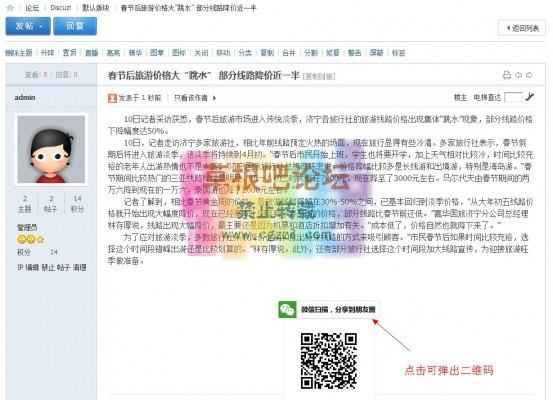Image resolution: width=553 pixels, height=400 pixels.
Task: Select 删除主题 moderation option
Action: 19,53
